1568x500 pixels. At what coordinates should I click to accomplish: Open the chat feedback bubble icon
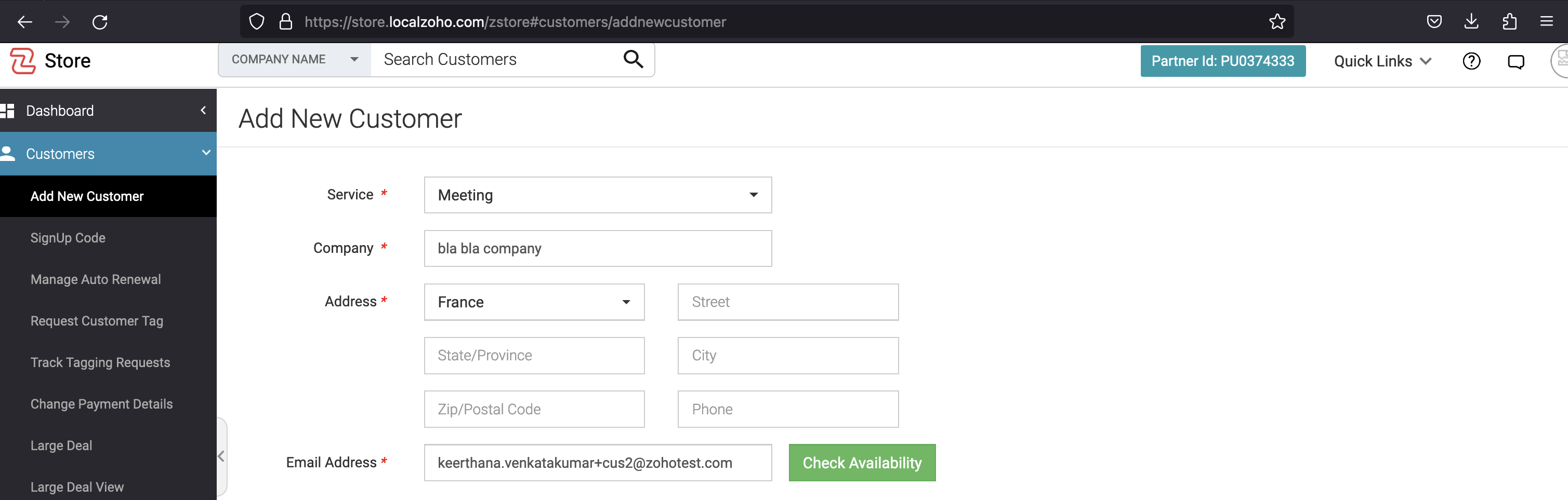pyautogui.click(x=1516, y=61)
